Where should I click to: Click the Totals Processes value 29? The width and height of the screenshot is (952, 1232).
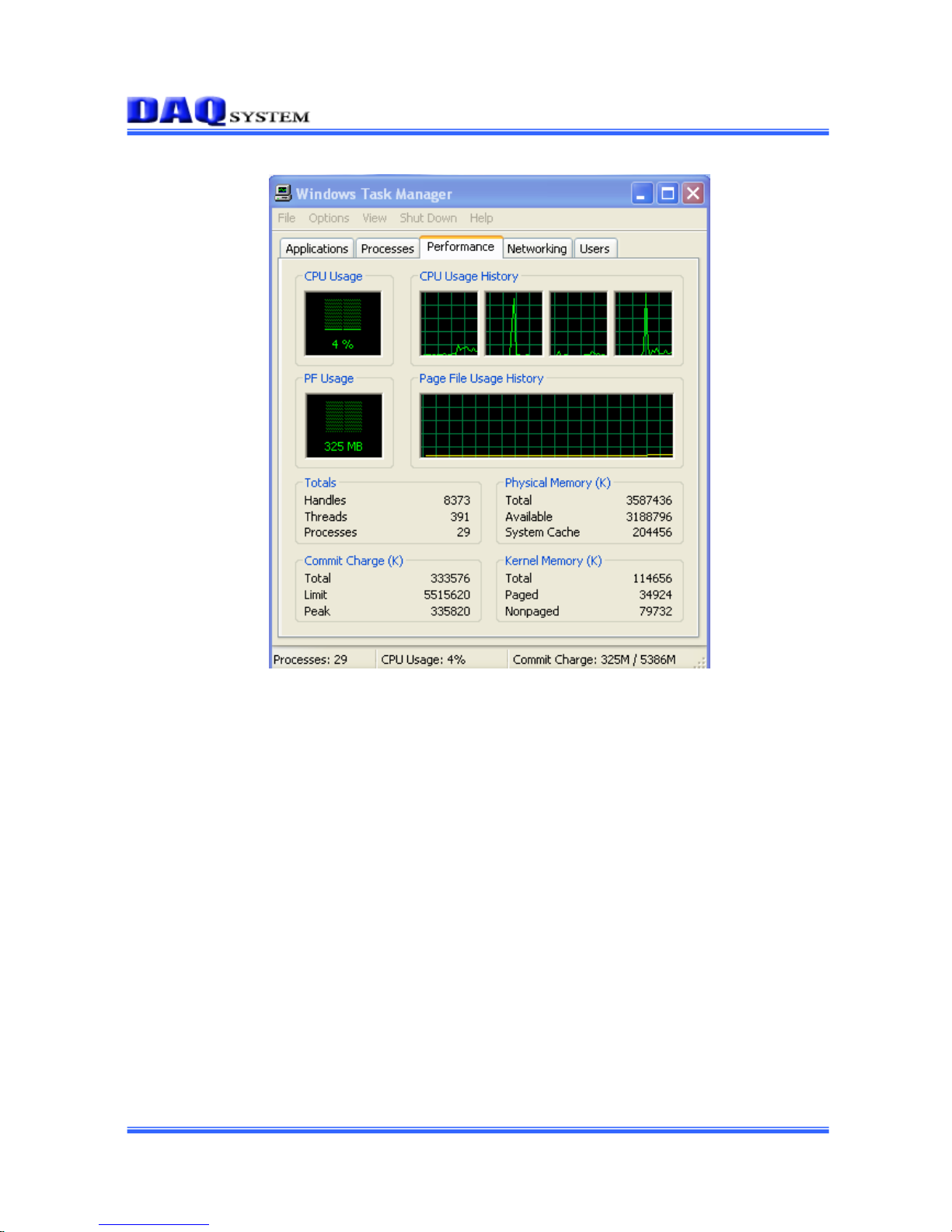[463, 532]
